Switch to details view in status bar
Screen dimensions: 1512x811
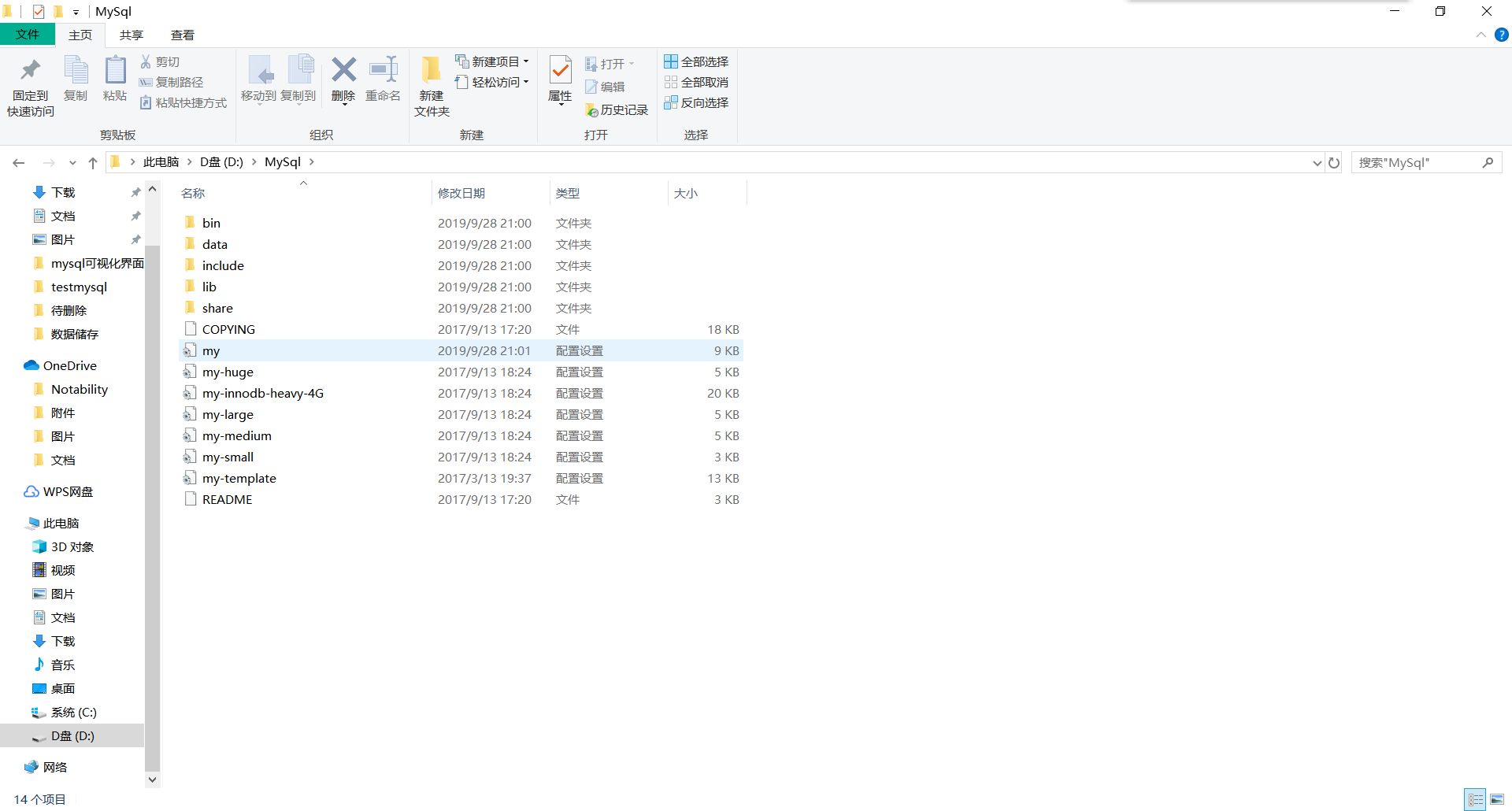(1476, 799)
